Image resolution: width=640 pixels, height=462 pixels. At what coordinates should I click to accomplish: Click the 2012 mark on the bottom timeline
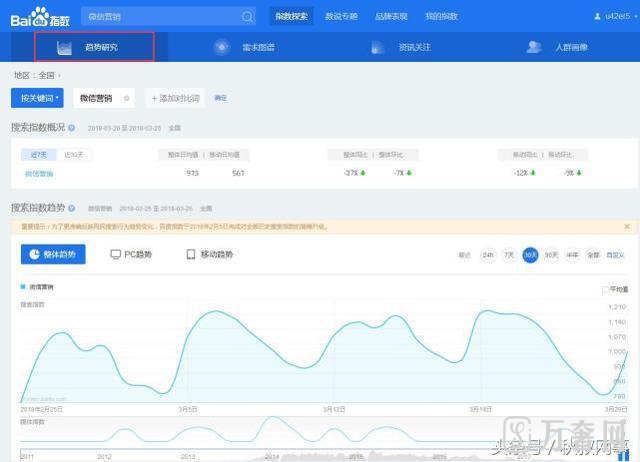point(104,457)
